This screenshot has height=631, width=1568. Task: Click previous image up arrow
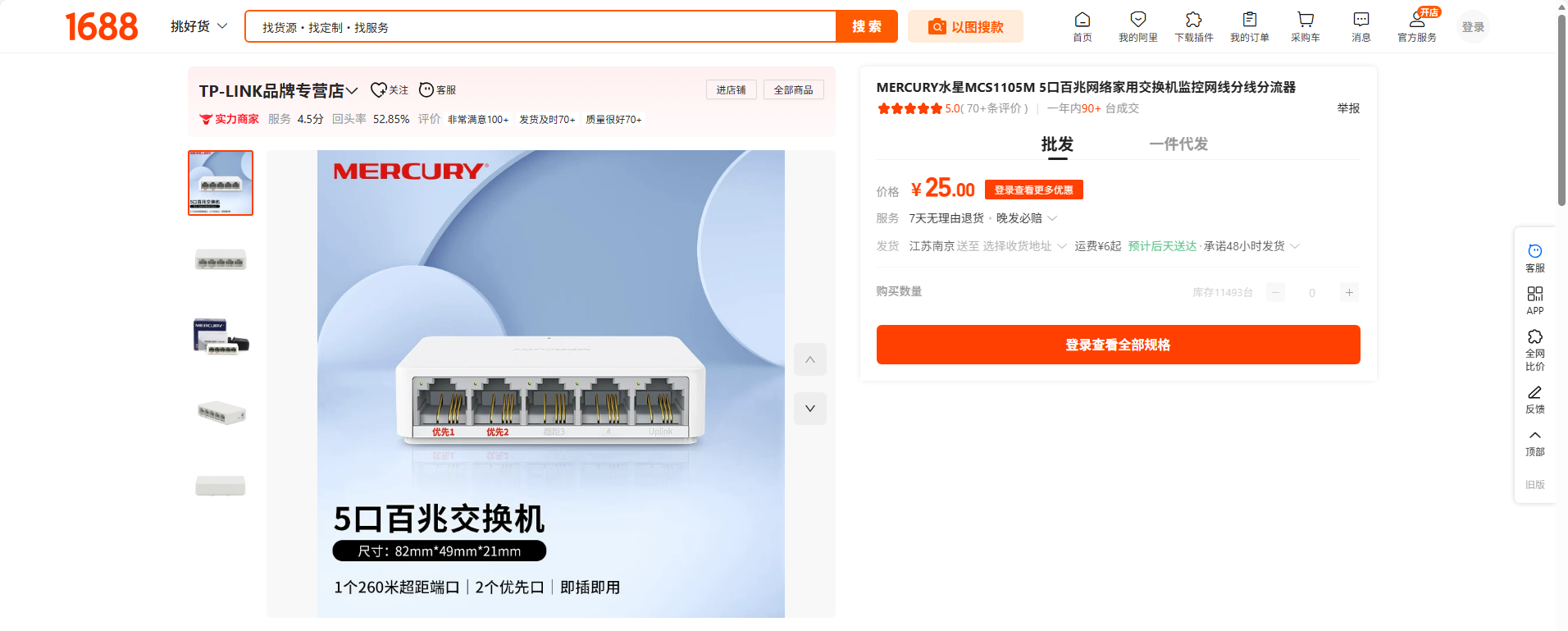click(x=810, y=359)
